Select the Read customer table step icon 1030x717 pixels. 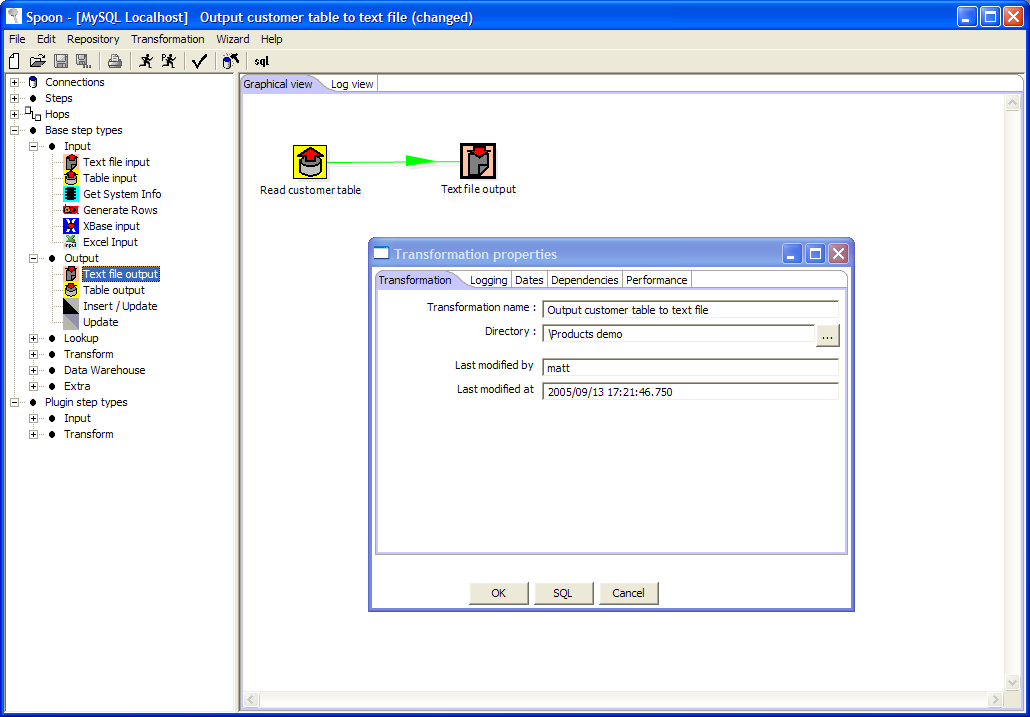pos(310,161)
